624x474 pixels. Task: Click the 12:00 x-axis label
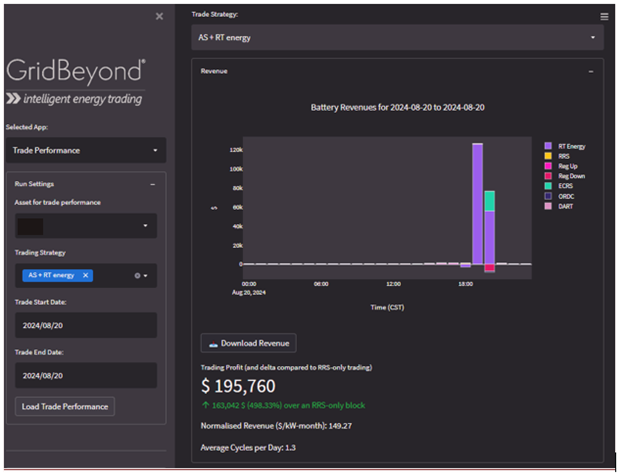pyautogui.click(x=393, y=284)
